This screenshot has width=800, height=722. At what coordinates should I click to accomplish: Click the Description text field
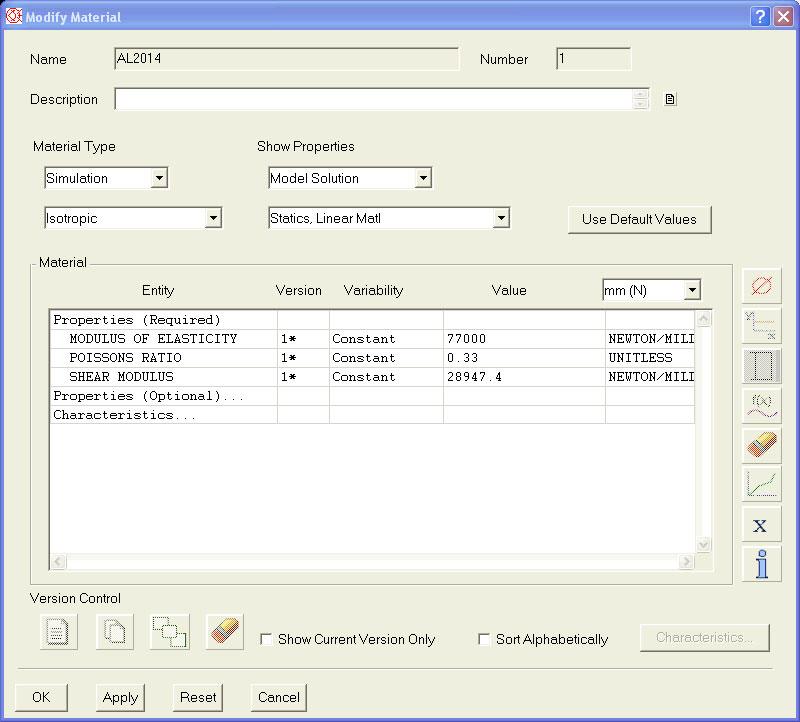pos(373,99)
